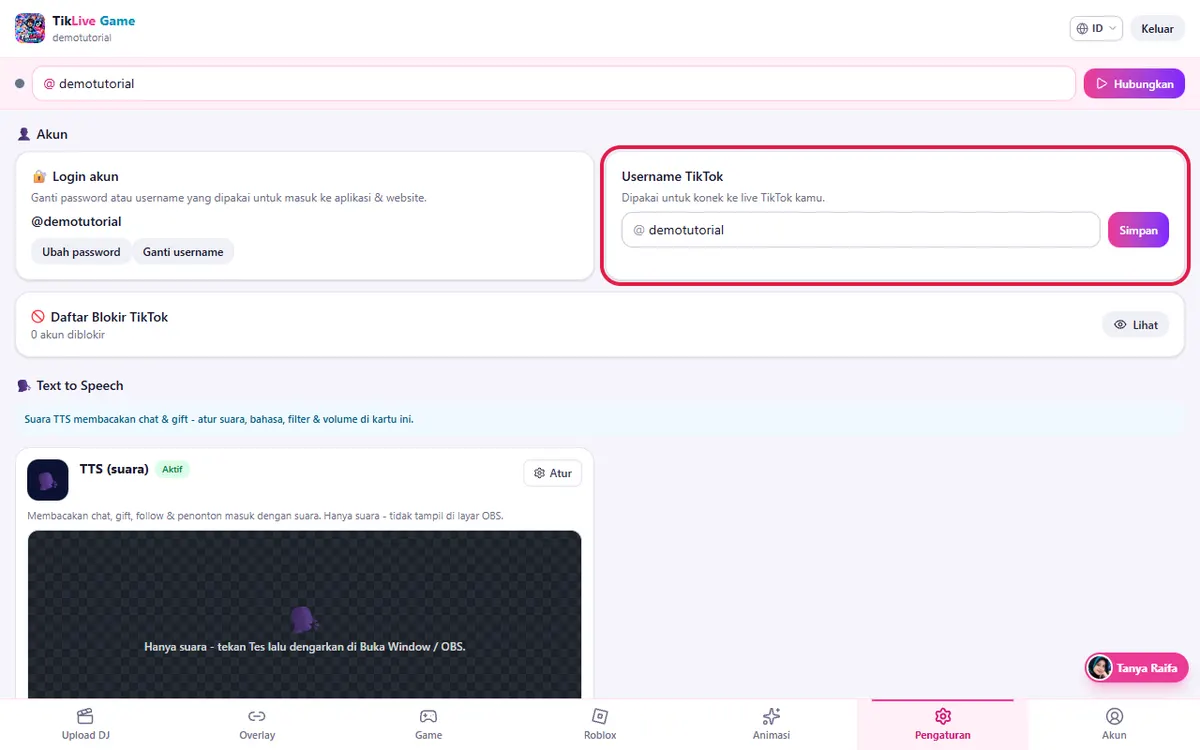The height and width of the screenshot is (750, 1200).
Task: Switch to the Upload DJ tab
Action: [85, 725]
